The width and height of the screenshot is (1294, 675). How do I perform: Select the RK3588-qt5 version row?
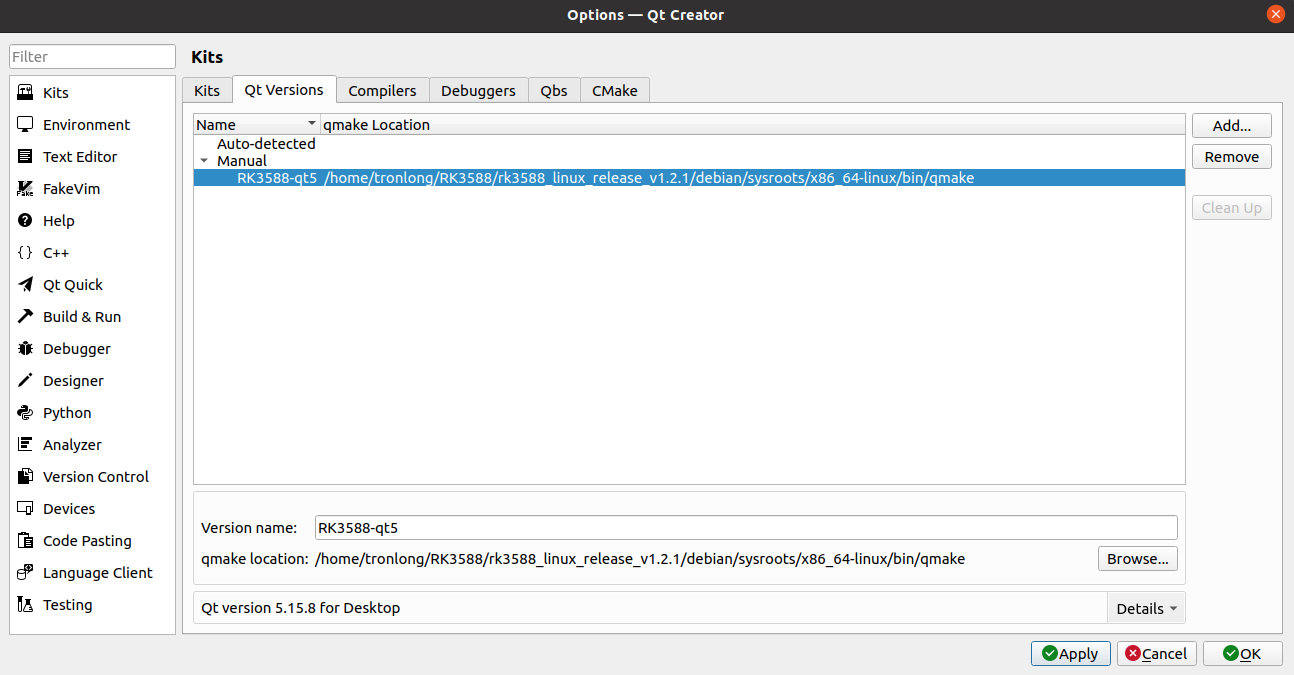[689, 178]
